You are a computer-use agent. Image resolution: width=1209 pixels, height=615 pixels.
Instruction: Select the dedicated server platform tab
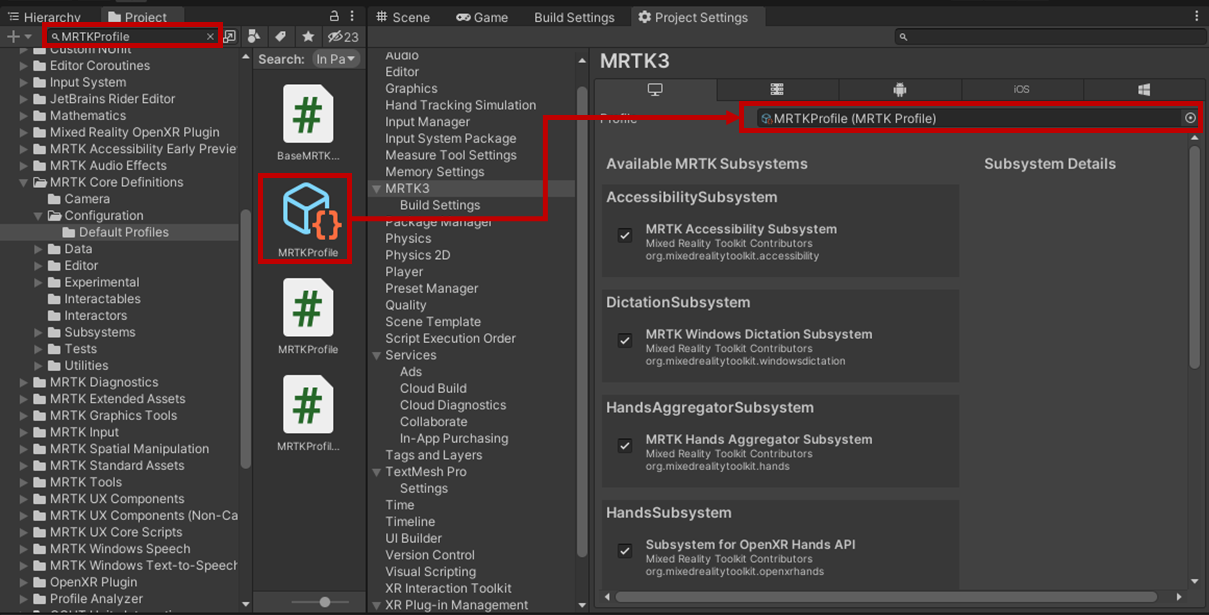pos(777,89)
